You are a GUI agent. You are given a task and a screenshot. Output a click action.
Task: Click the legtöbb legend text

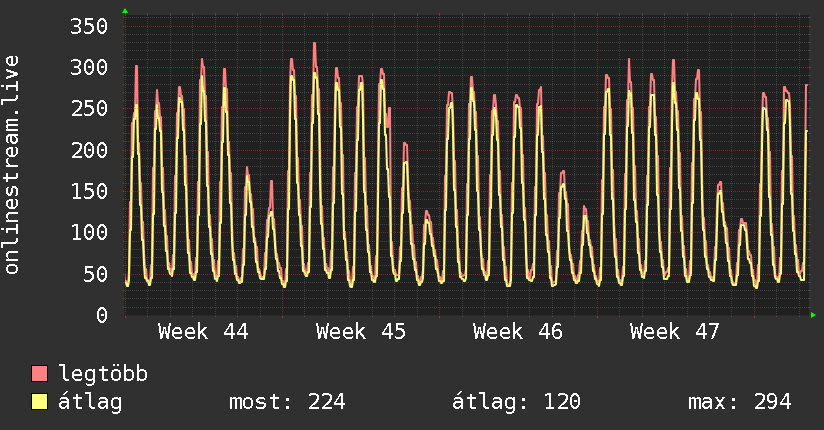(x=104, y=374)
